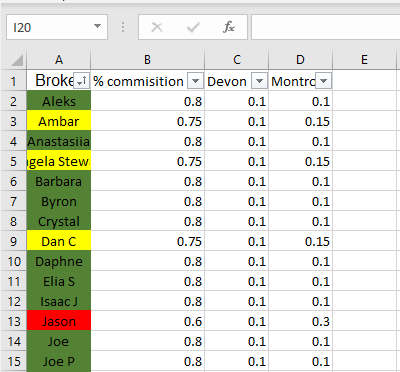
Task: Open the Devon column filter dropdown
Action: coord(259,81)
